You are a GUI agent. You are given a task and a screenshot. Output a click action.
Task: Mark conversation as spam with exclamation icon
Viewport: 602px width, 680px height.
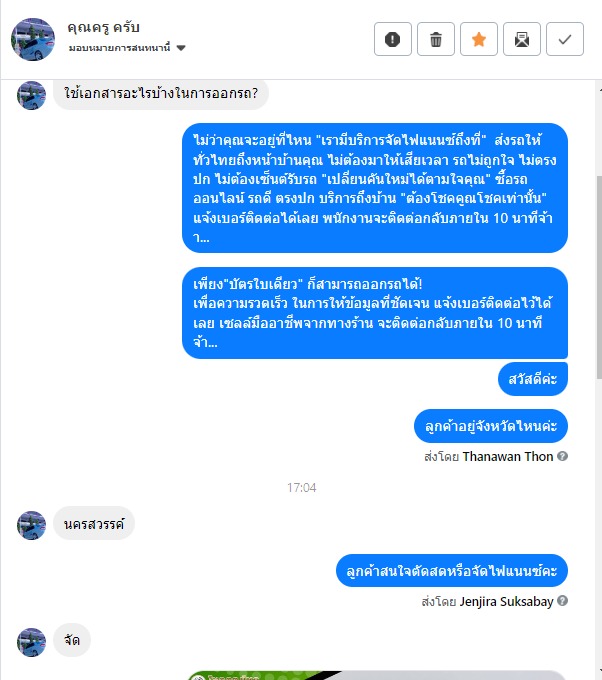[393, 39]
